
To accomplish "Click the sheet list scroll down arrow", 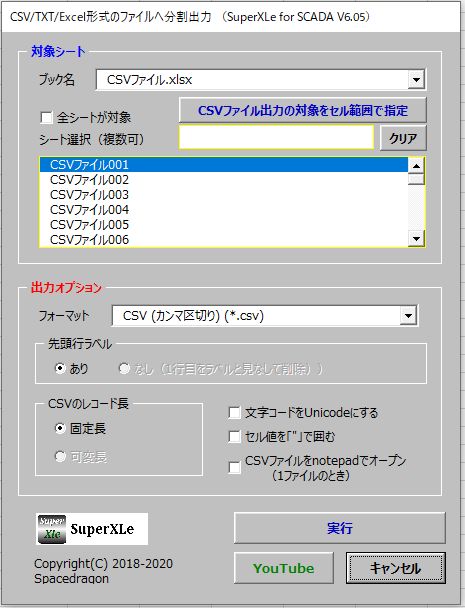I will pos(416,238).
